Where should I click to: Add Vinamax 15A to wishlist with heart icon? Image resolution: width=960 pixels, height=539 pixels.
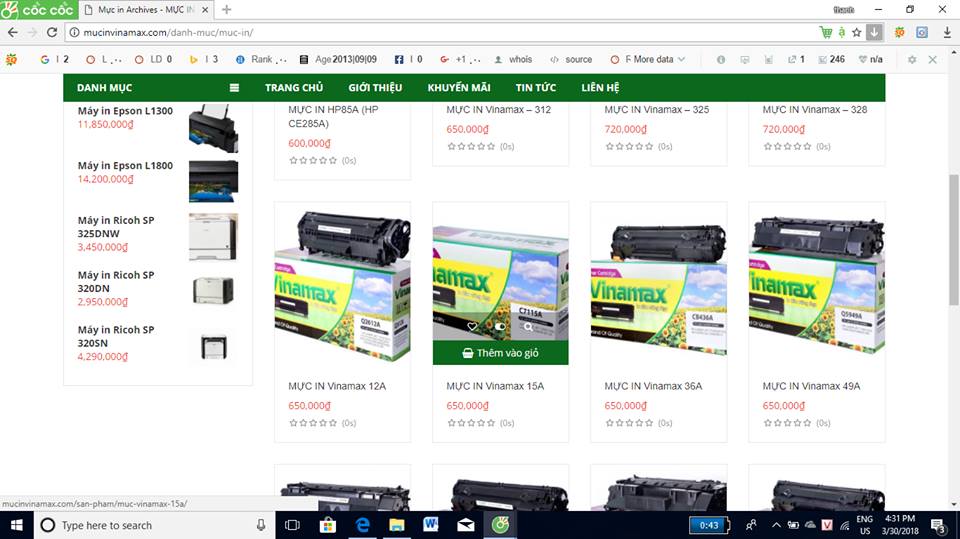point(473,327)
